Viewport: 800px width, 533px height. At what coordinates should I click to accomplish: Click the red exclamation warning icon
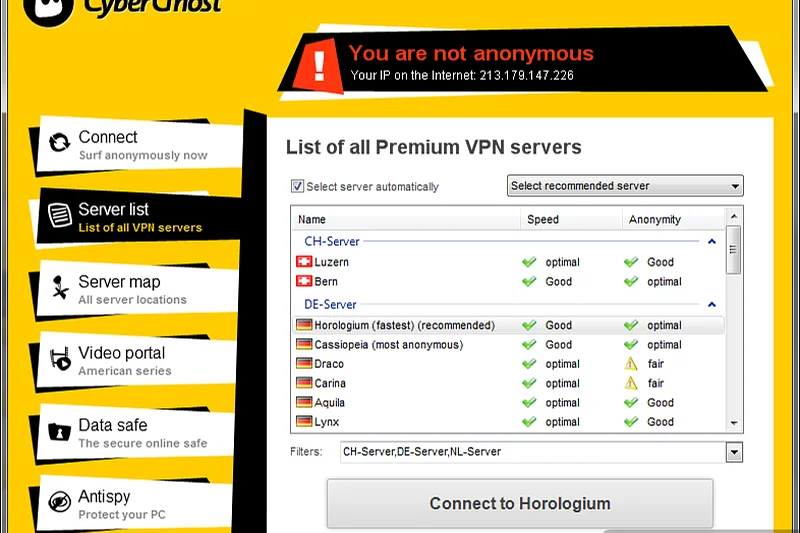click(x=319, y=66)
